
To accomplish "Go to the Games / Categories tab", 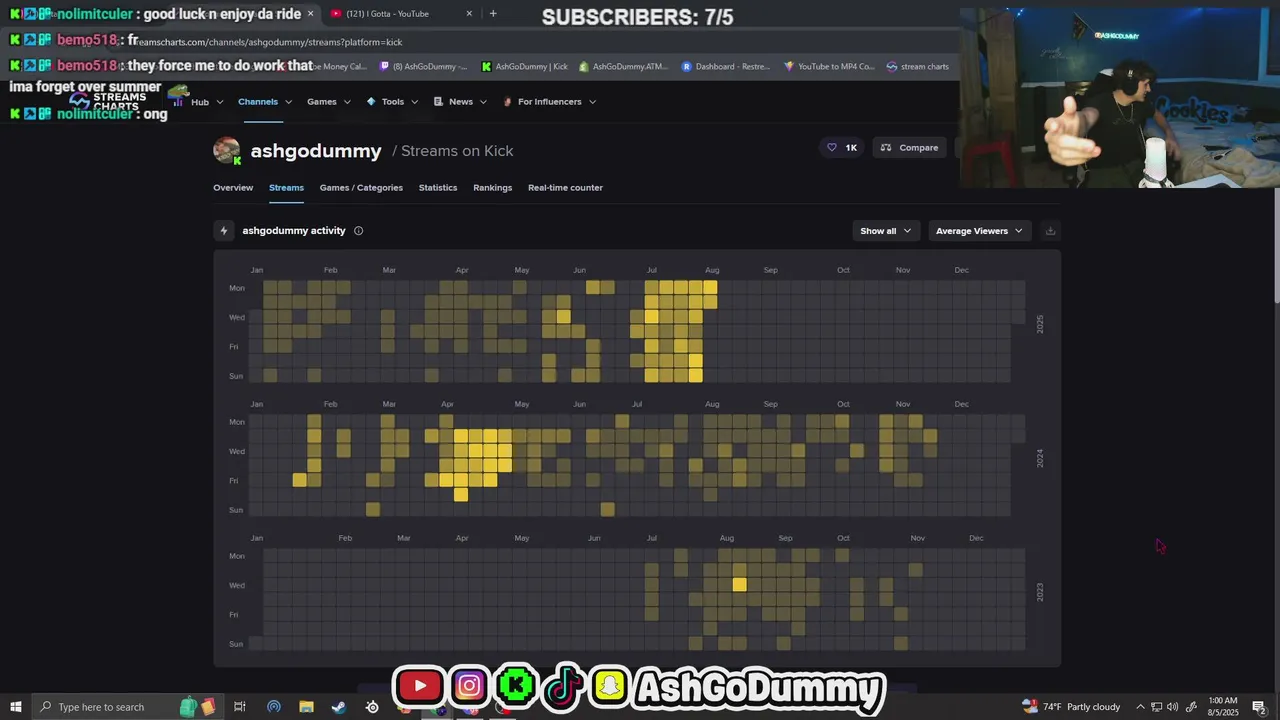I will [361, 188].
